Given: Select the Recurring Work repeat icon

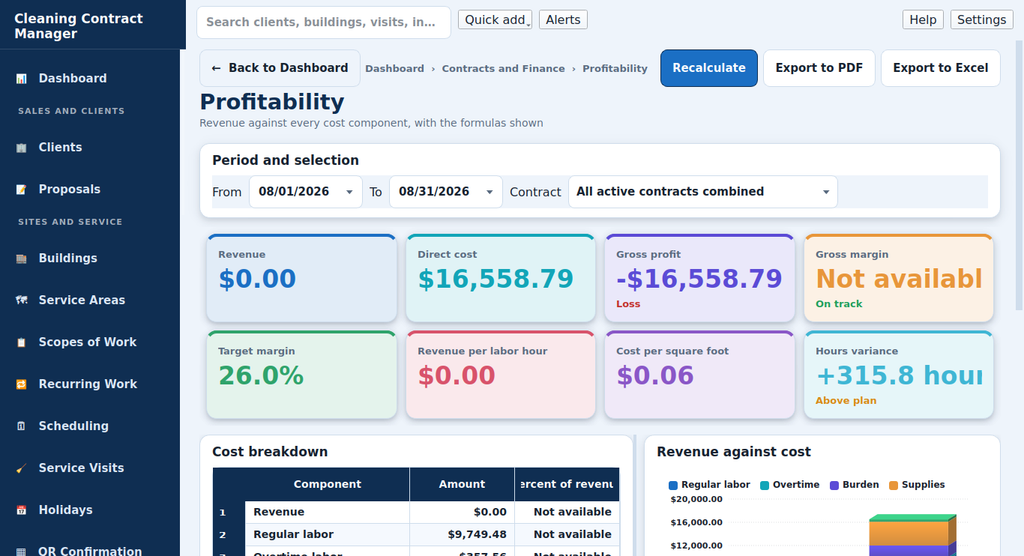Looking at the screenshot, I should click(x=22, y=384).
